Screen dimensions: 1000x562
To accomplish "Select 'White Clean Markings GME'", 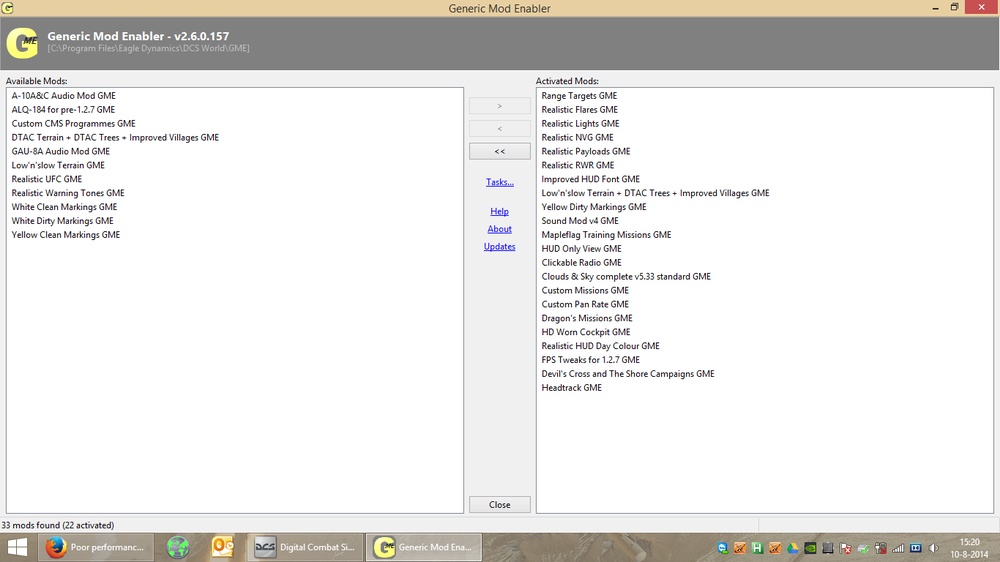I will [x=64, y=207].
